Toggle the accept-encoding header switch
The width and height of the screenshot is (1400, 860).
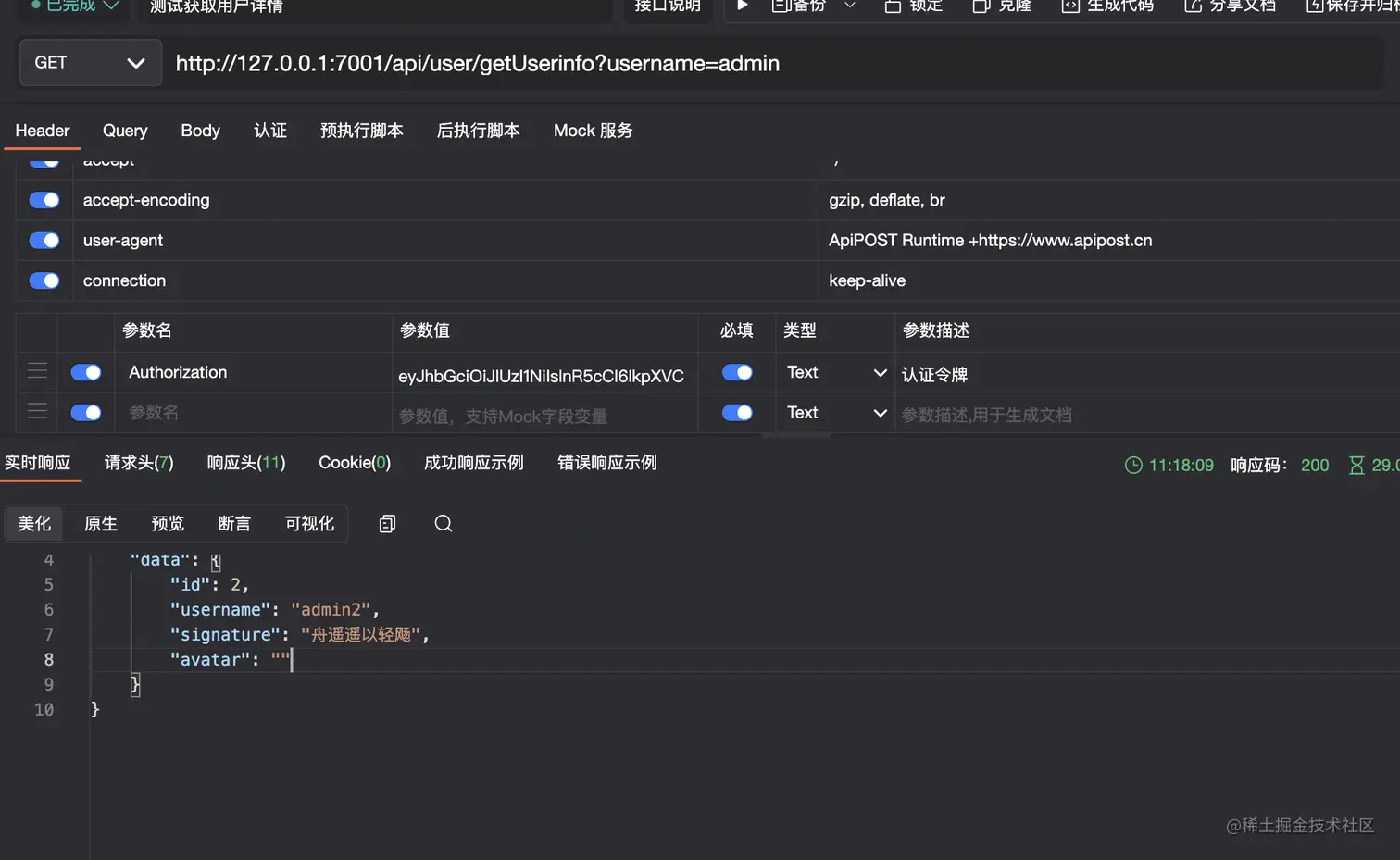point(44,200)
